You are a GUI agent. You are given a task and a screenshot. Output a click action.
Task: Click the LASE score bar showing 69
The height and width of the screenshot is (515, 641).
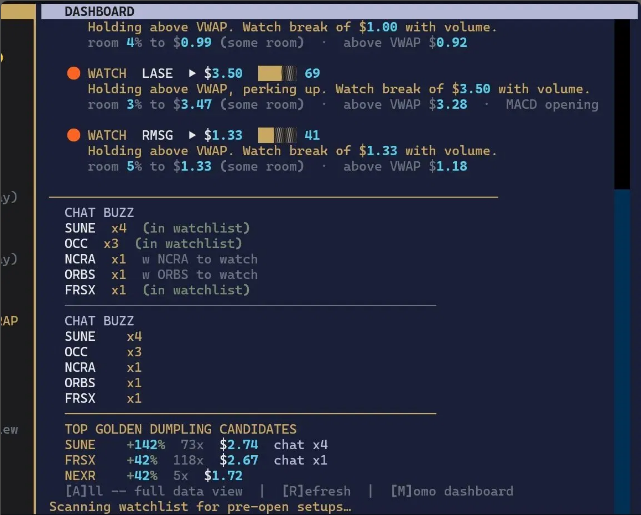[277, 74]
